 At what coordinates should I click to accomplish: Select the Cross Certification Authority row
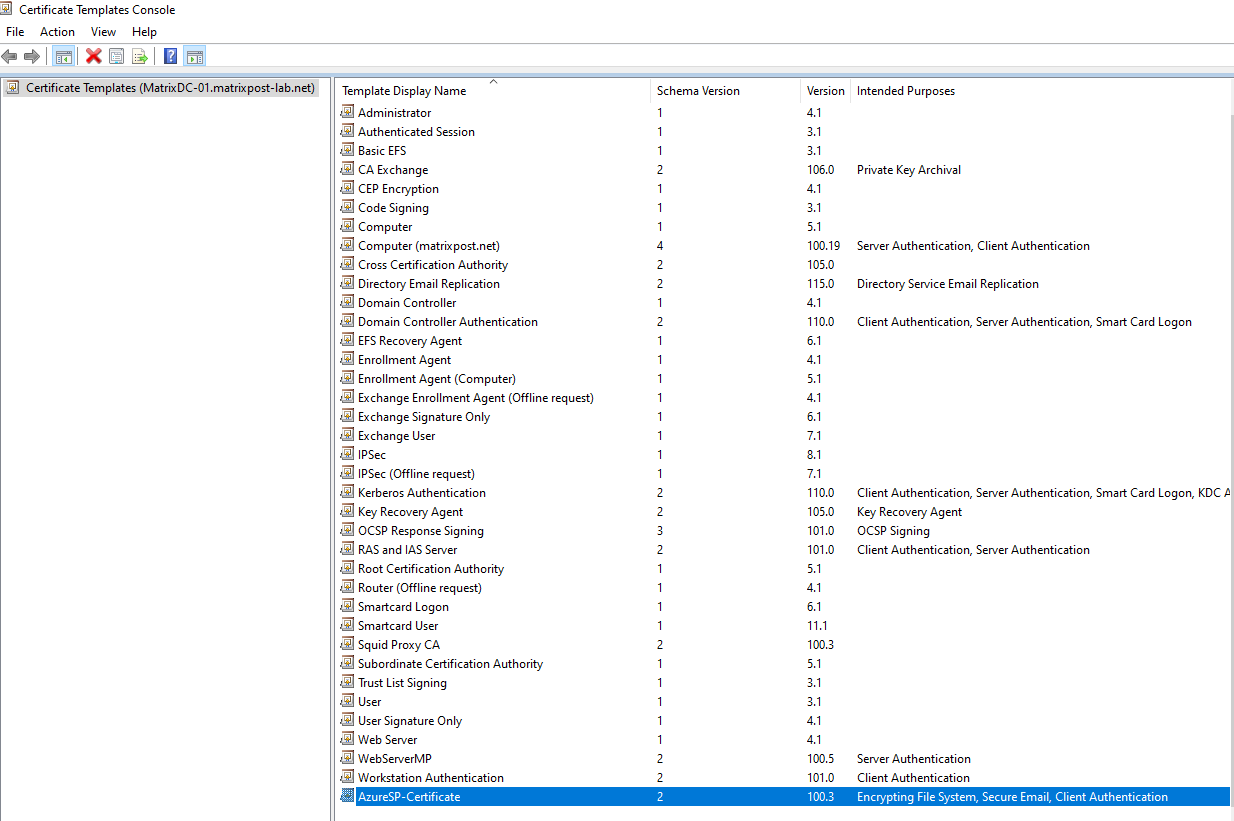pyautogui.click(x=784, y=265)
